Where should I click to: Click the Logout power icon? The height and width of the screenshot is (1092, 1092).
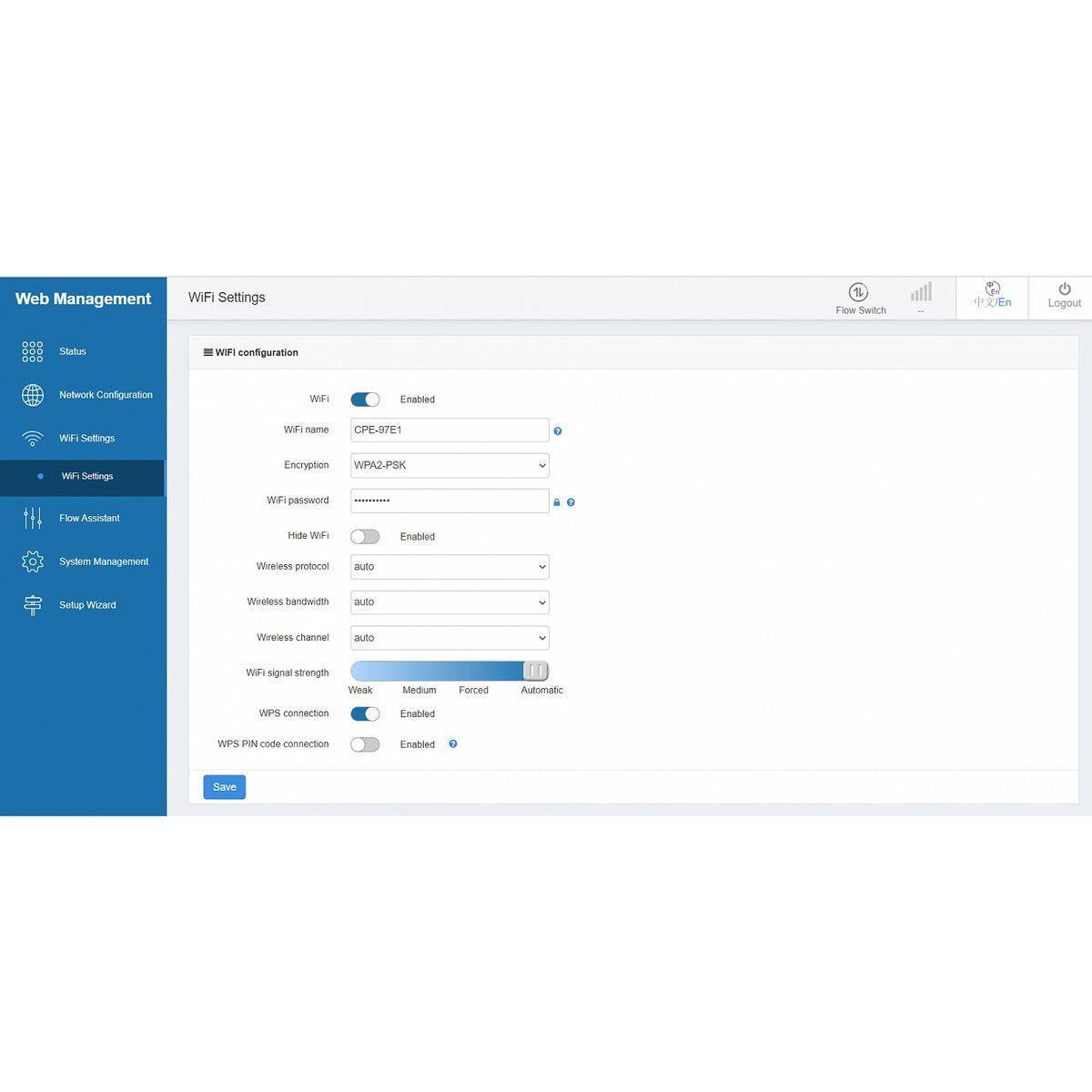pos(1064,289)
